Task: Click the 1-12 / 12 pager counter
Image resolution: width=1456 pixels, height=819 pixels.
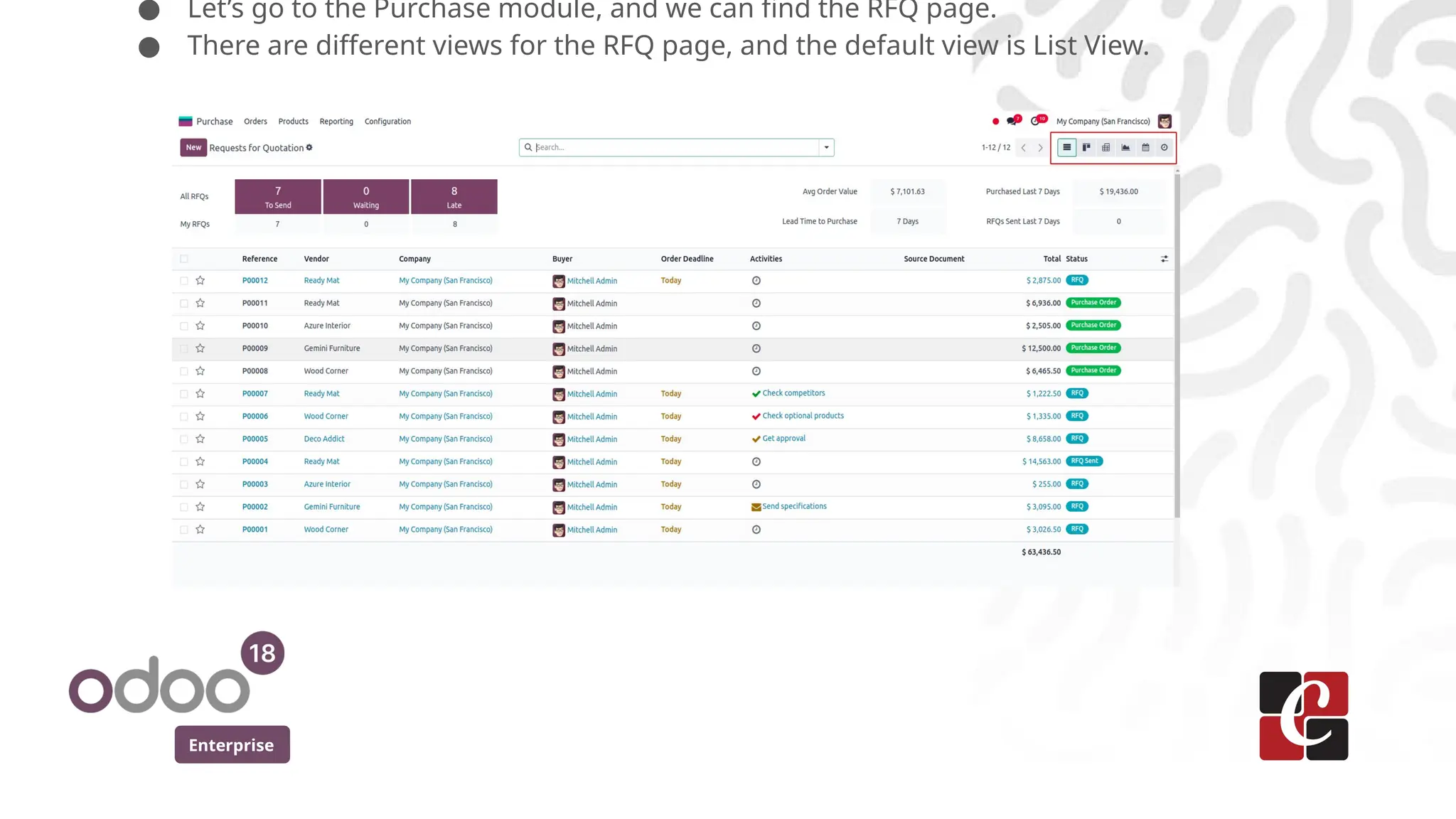Action: (x=995, y=147)
